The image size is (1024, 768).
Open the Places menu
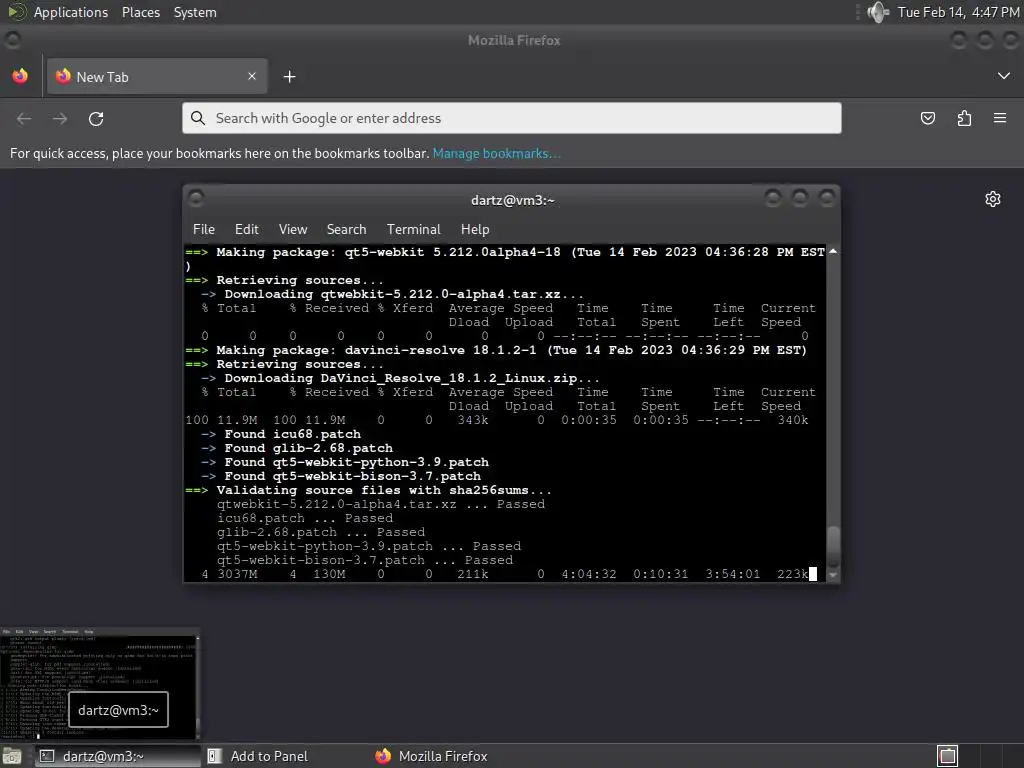(140, 12)
